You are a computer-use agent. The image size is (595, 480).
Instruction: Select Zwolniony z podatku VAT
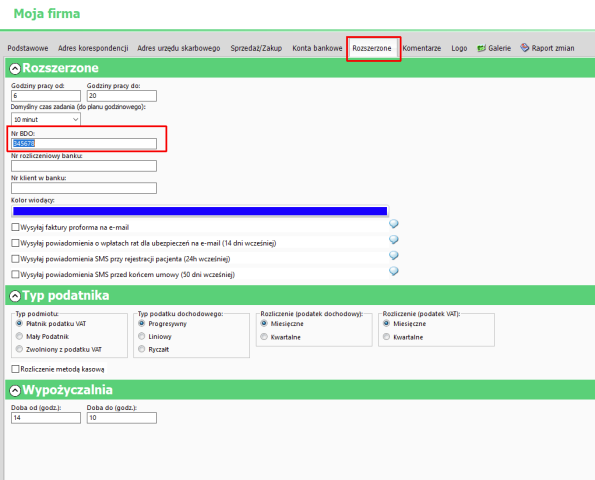tap(19, 349)
